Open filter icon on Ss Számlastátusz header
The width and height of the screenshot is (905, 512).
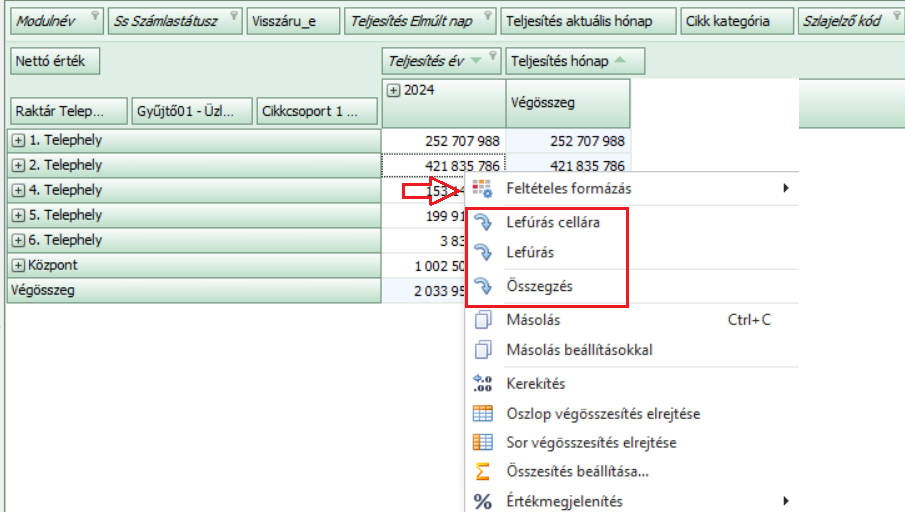233,16
